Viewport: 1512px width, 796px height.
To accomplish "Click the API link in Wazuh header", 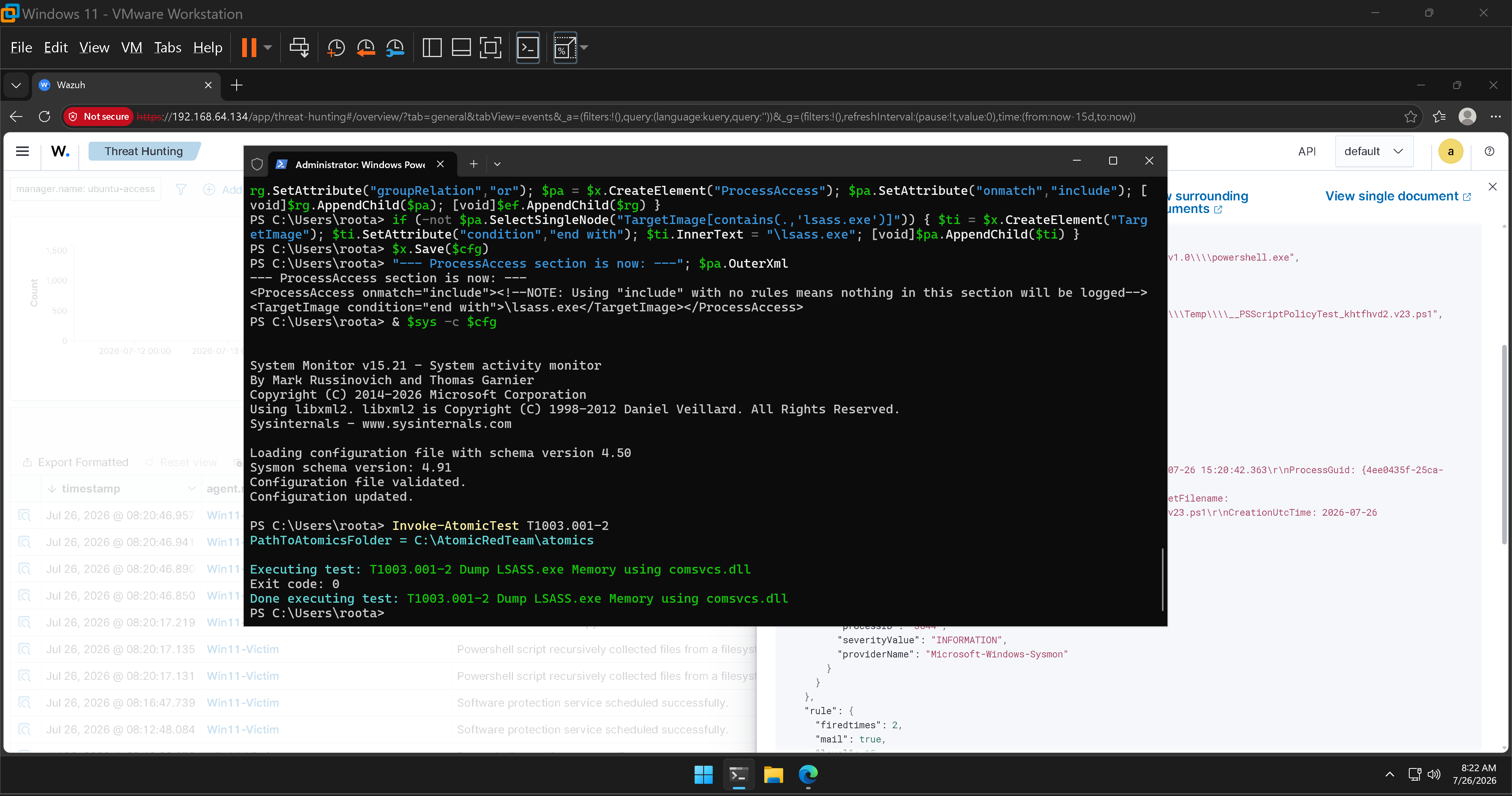I will 1306,152.
